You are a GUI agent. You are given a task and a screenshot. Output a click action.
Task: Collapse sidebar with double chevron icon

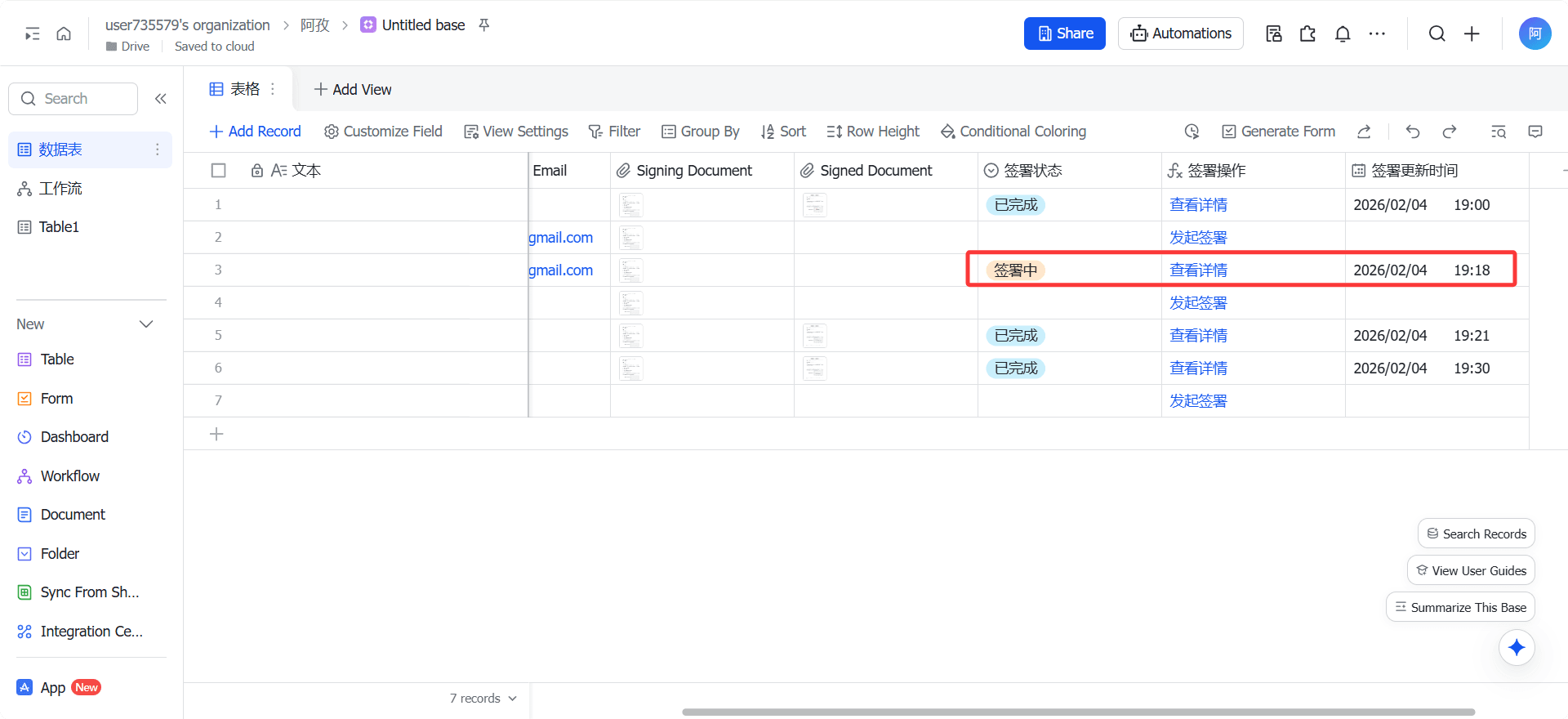161,99
